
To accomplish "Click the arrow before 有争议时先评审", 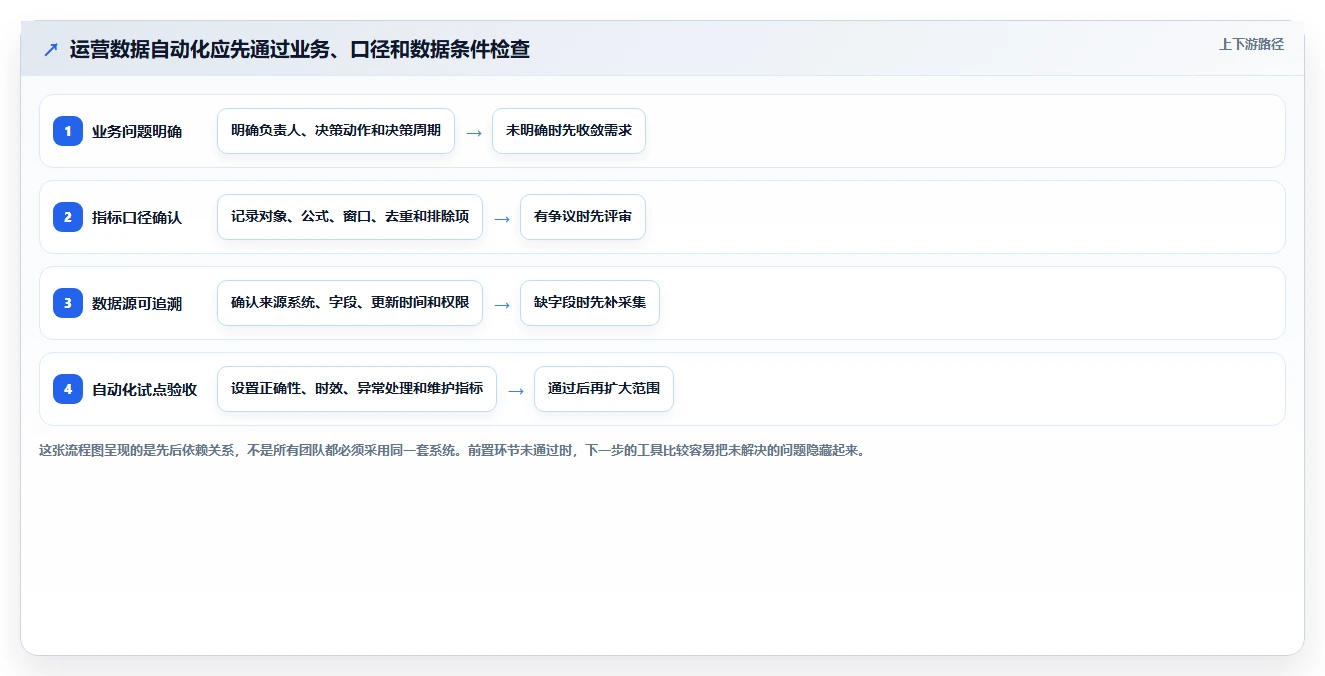I will pyautogui.click(x=502, y=218).
